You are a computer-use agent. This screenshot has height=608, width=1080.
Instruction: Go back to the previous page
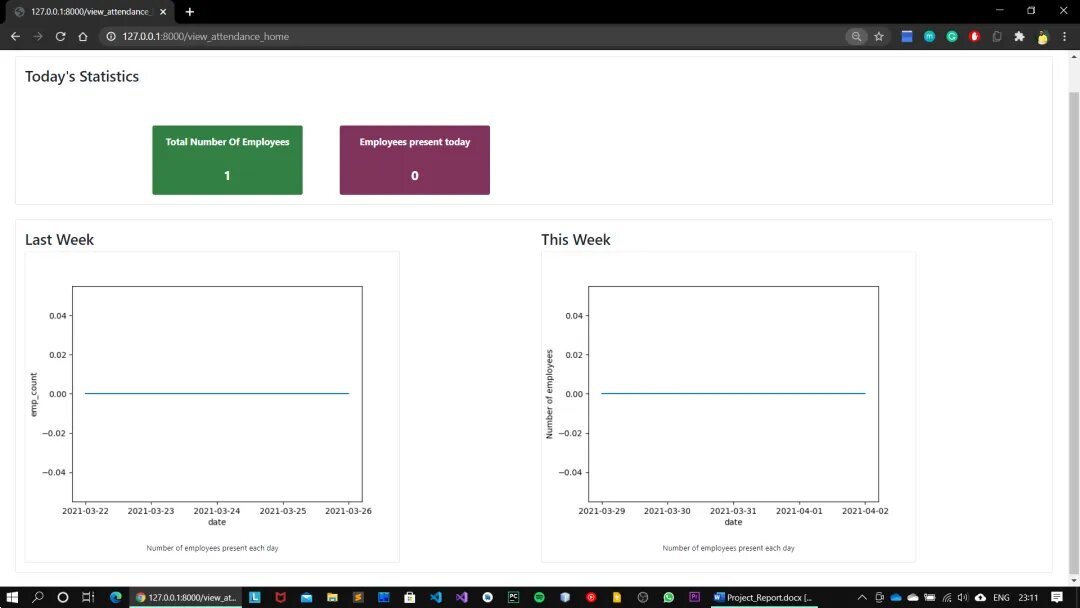(15, 36)
